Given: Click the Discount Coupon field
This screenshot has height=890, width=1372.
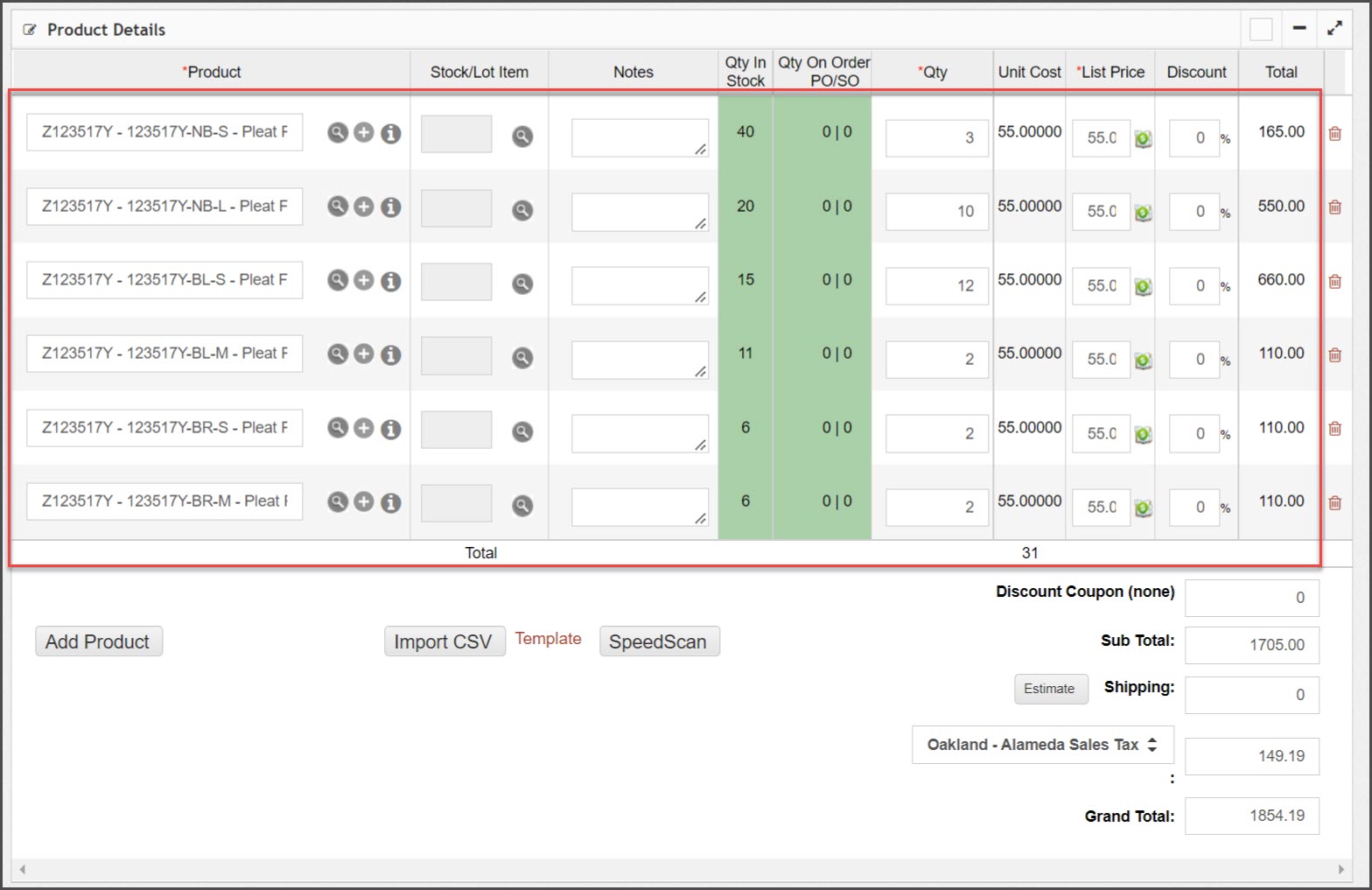Looking at the screenshot, I should point(1252,598).
